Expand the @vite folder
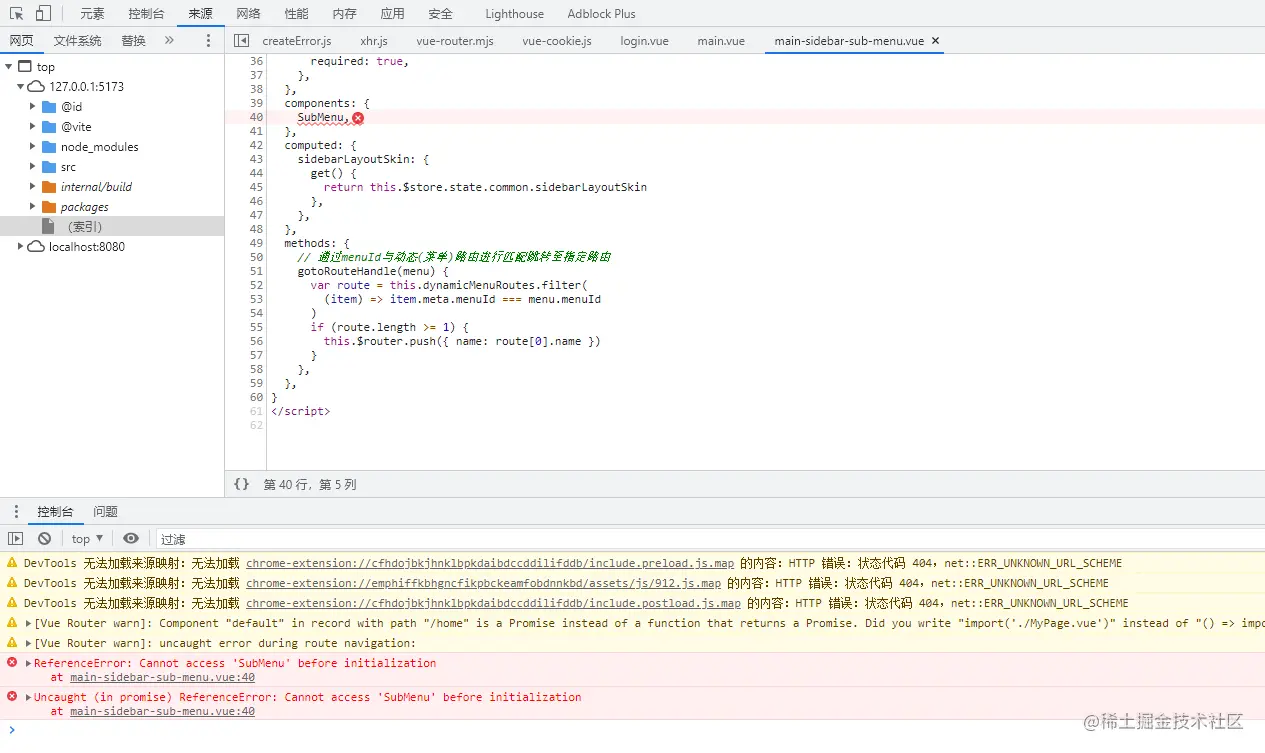 pos(33,126)
